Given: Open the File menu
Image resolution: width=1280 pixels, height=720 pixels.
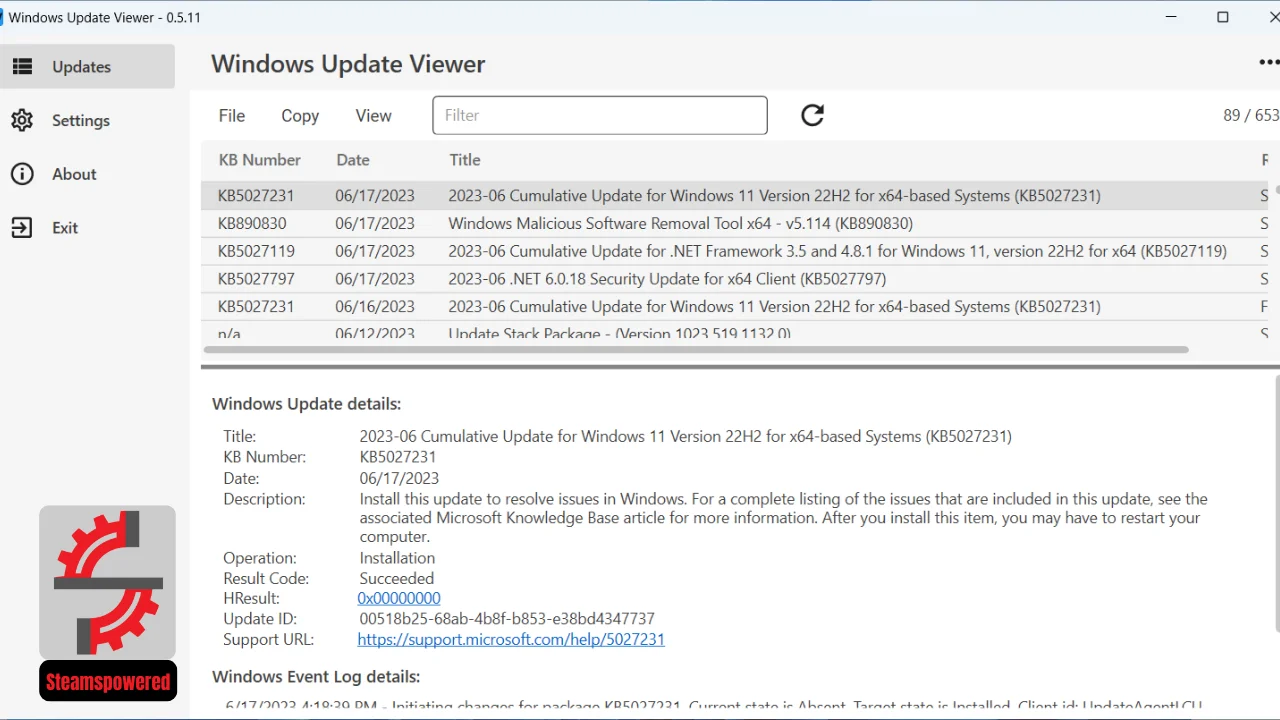Looking at the screenshot, I should (232, 116).
